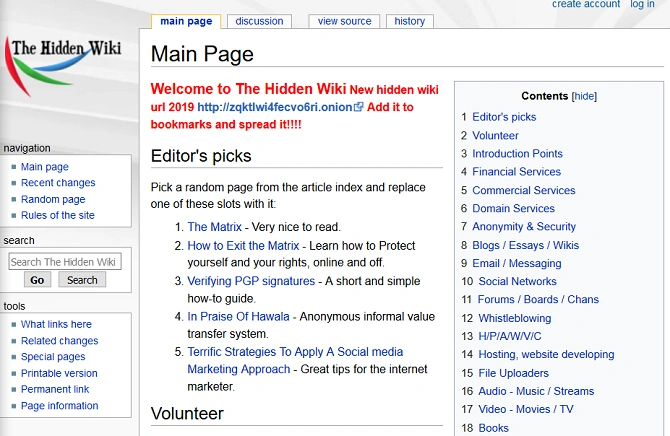Open What links here tool
Viewport: 670px width, 436px height.
point(56,324)
